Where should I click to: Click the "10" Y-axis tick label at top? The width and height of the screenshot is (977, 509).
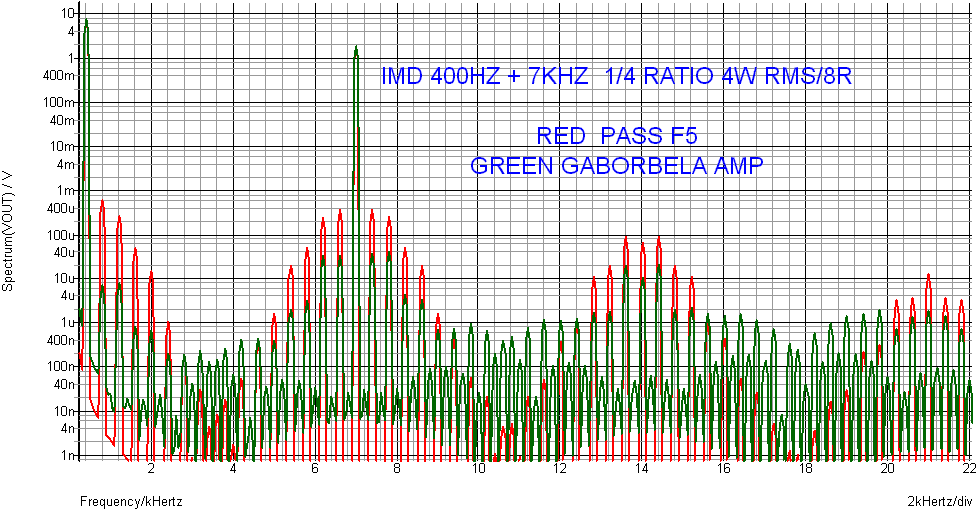(68, 13)
